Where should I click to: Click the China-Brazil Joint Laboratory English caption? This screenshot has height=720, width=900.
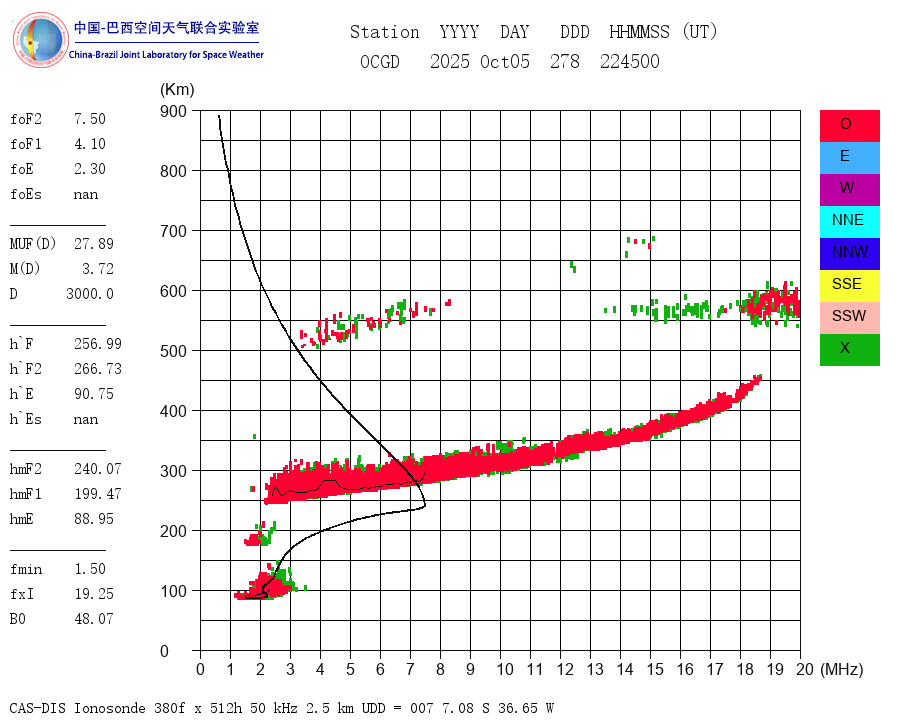pos(166,55)
